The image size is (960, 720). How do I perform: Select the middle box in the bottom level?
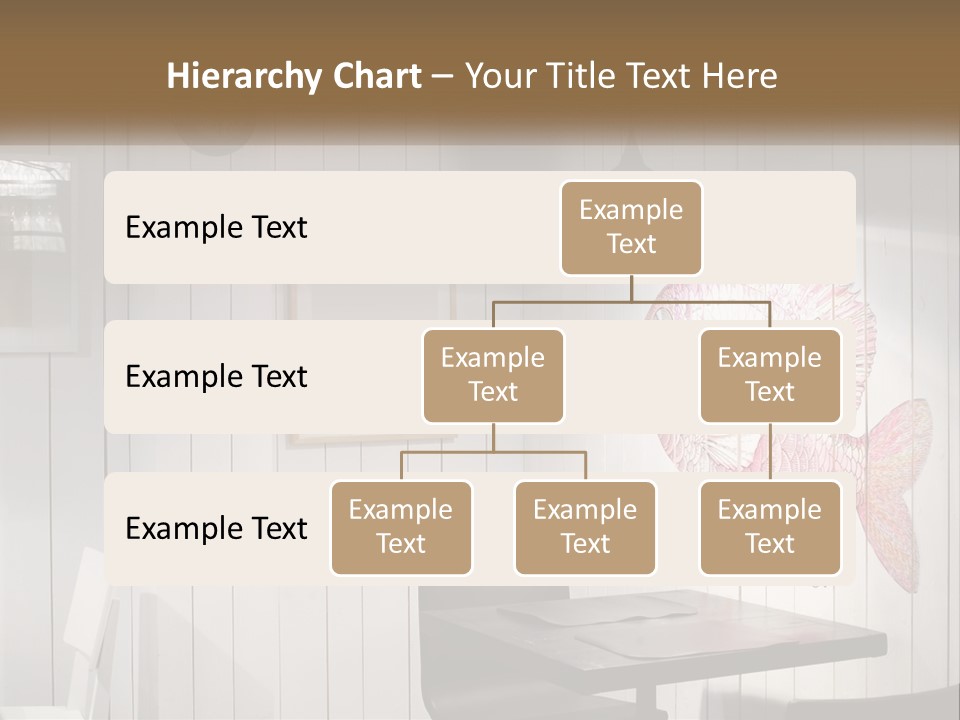pyautogui.click(x=585, y=528)
